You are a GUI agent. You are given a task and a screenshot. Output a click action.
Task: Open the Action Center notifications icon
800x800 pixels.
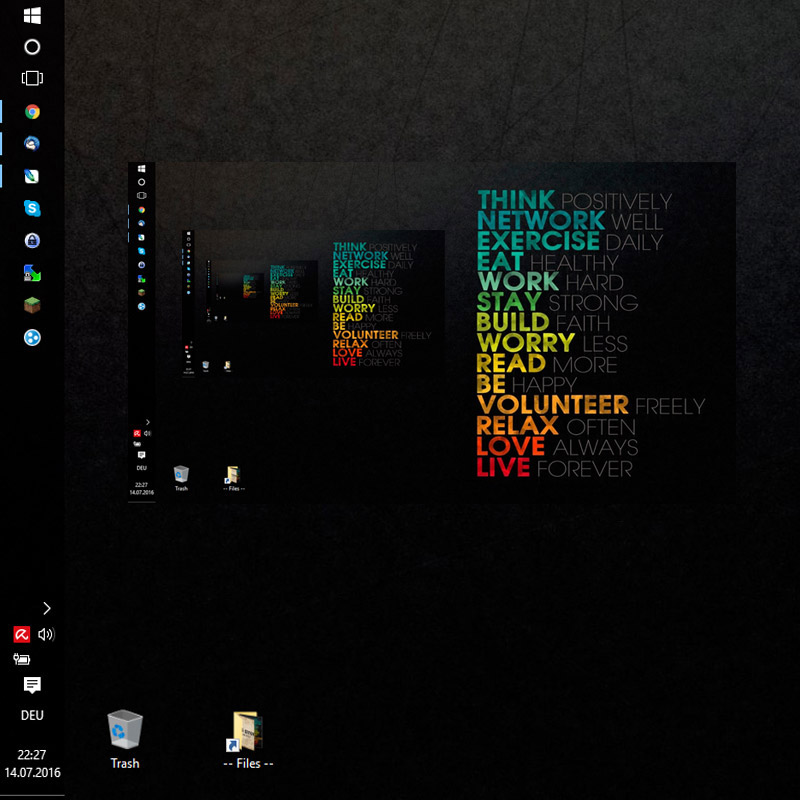(x=32, y=685)
